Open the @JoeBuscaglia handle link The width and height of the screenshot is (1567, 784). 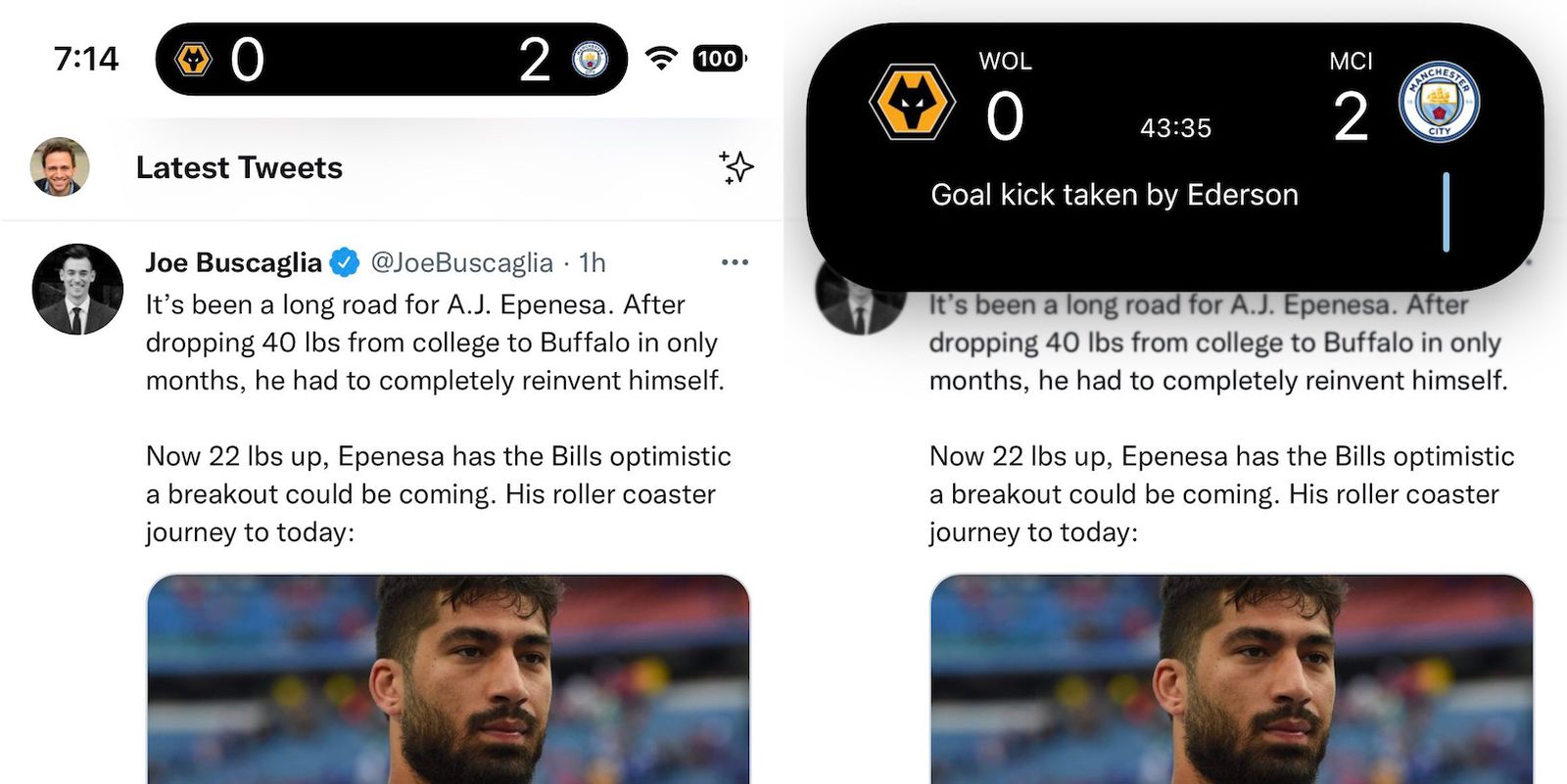tap(461, 262)
